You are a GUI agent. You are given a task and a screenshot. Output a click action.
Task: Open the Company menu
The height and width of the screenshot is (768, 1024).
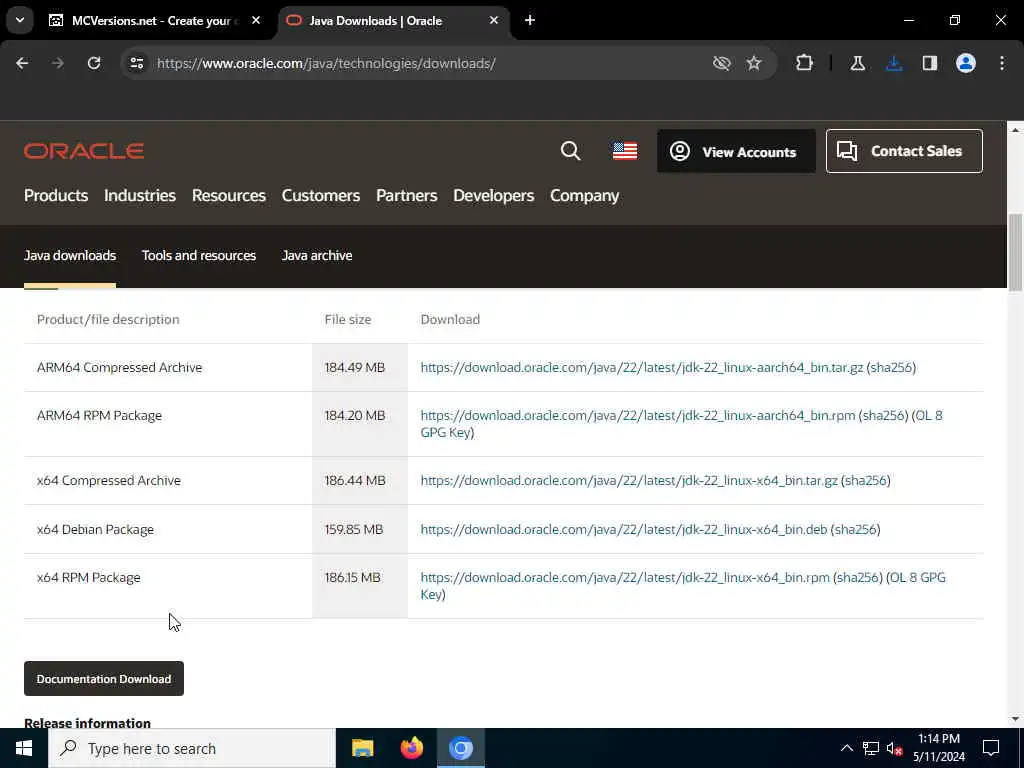(x=584, y=196)
